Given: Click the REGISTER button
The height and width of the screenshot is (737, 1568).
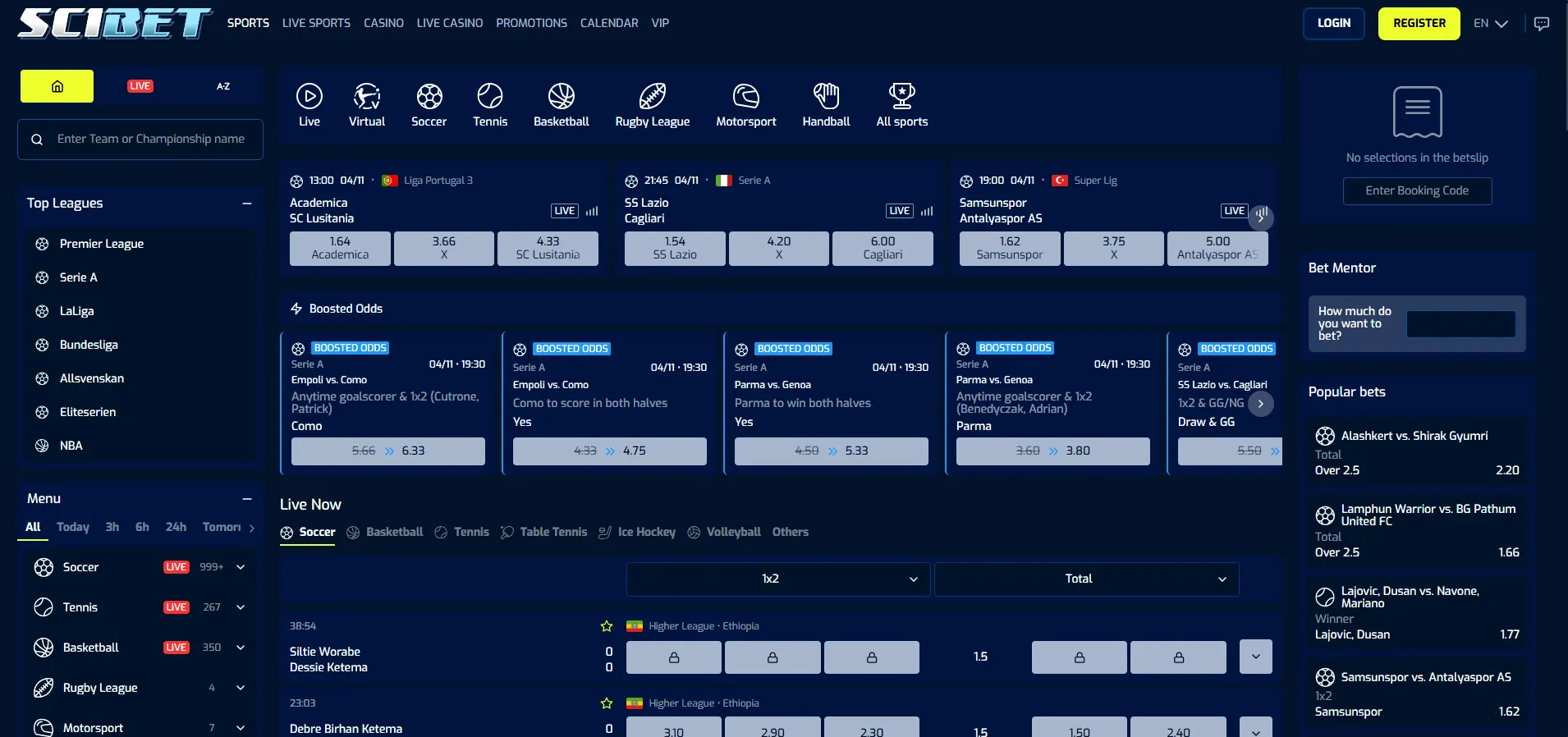Looking at the screenshot, I should pyautogui.click(x=1419, y=24).
